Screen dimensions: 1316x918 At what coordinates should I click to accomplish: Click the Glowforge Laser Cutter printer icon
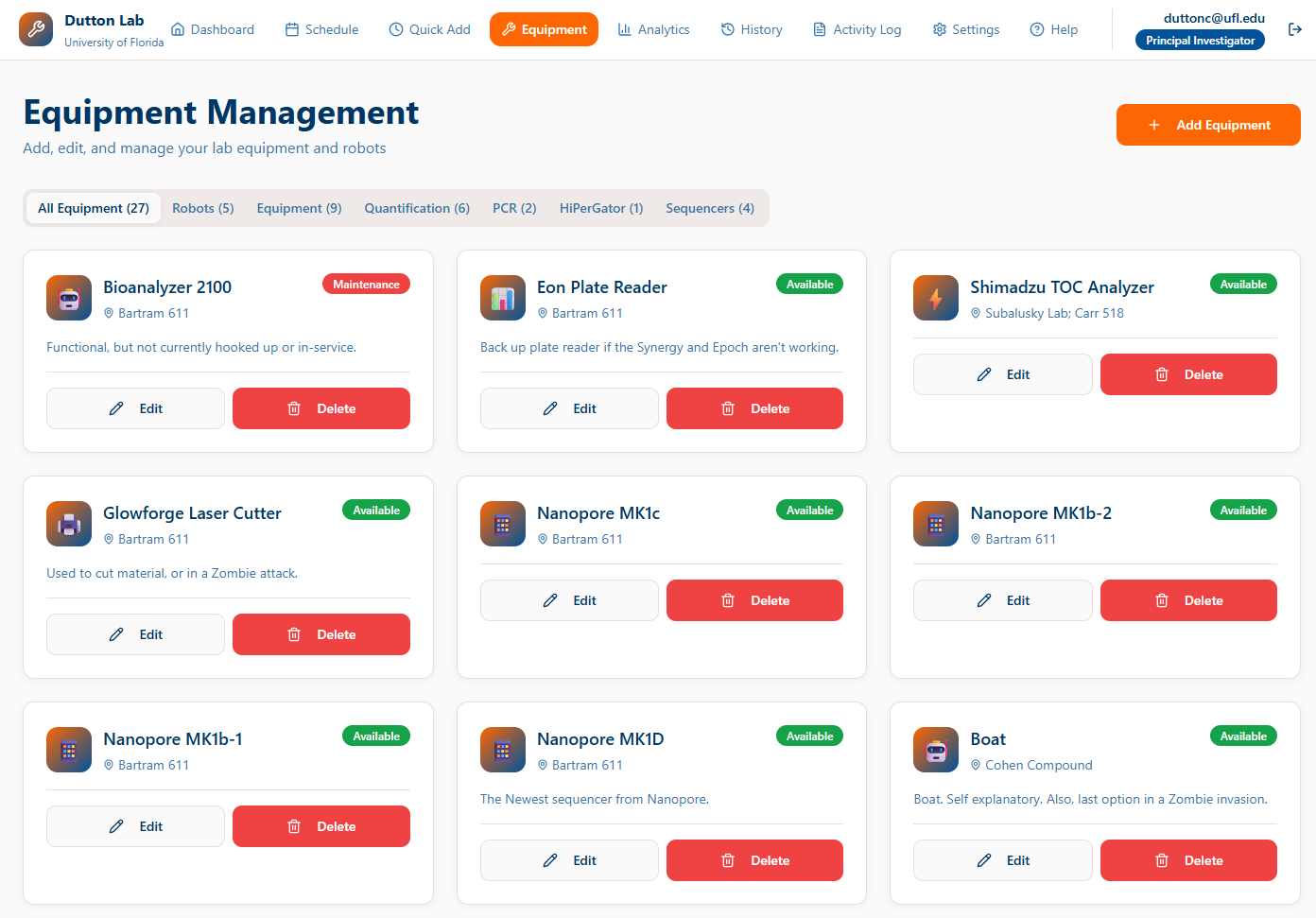click(69, 524)
